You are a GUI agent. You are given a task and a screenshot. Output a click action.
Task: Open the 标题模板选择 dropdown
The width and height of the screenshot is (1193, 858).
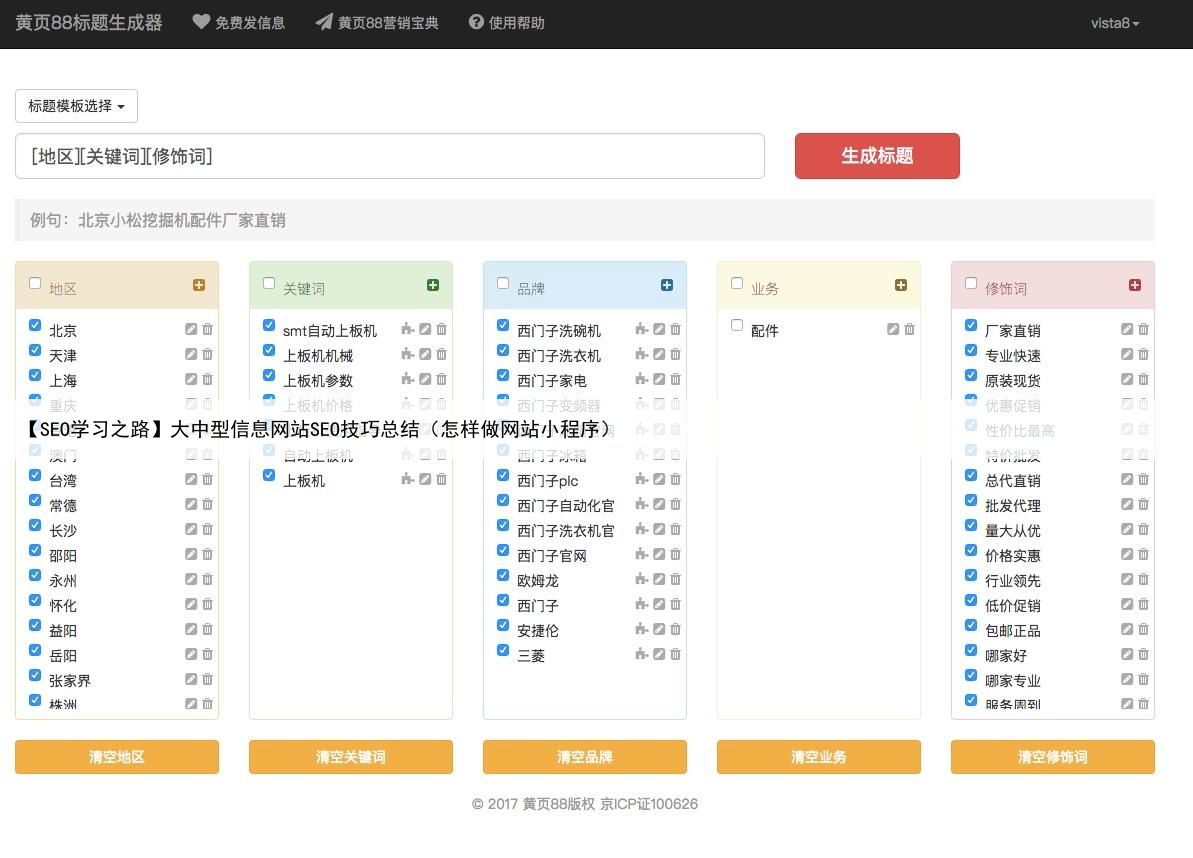pyautogui.click(x=76, y=106)
